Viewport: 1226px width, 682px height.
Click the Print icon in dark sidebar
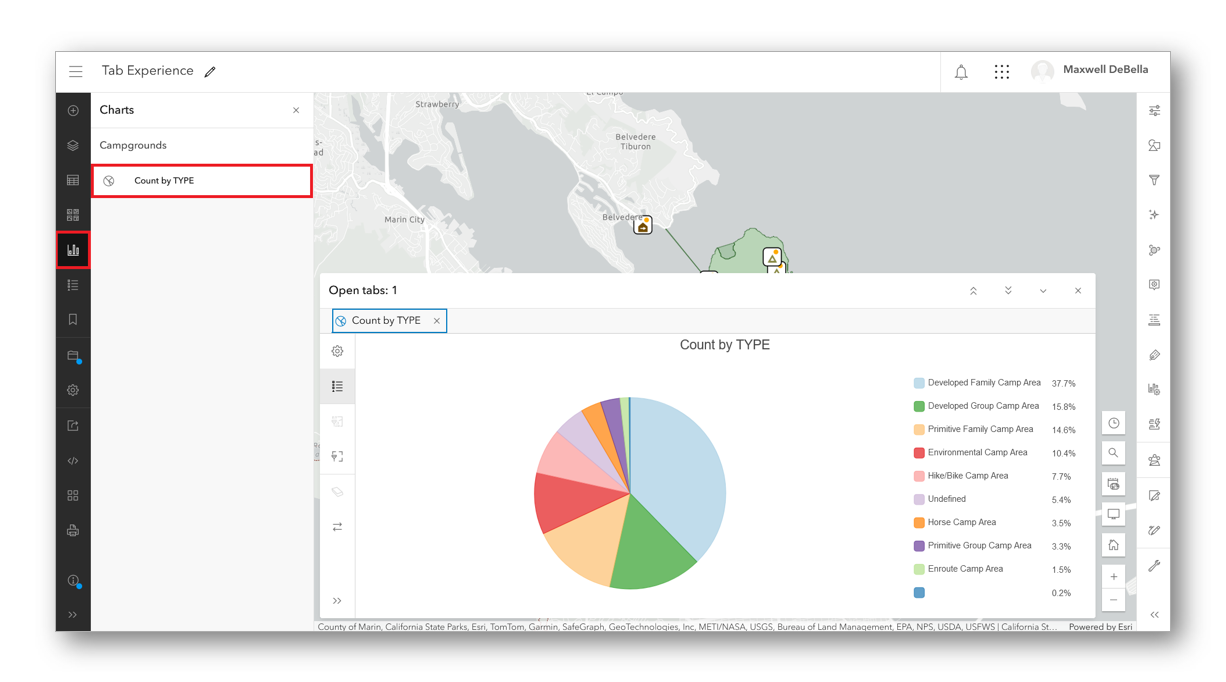[x=73, y=531]
